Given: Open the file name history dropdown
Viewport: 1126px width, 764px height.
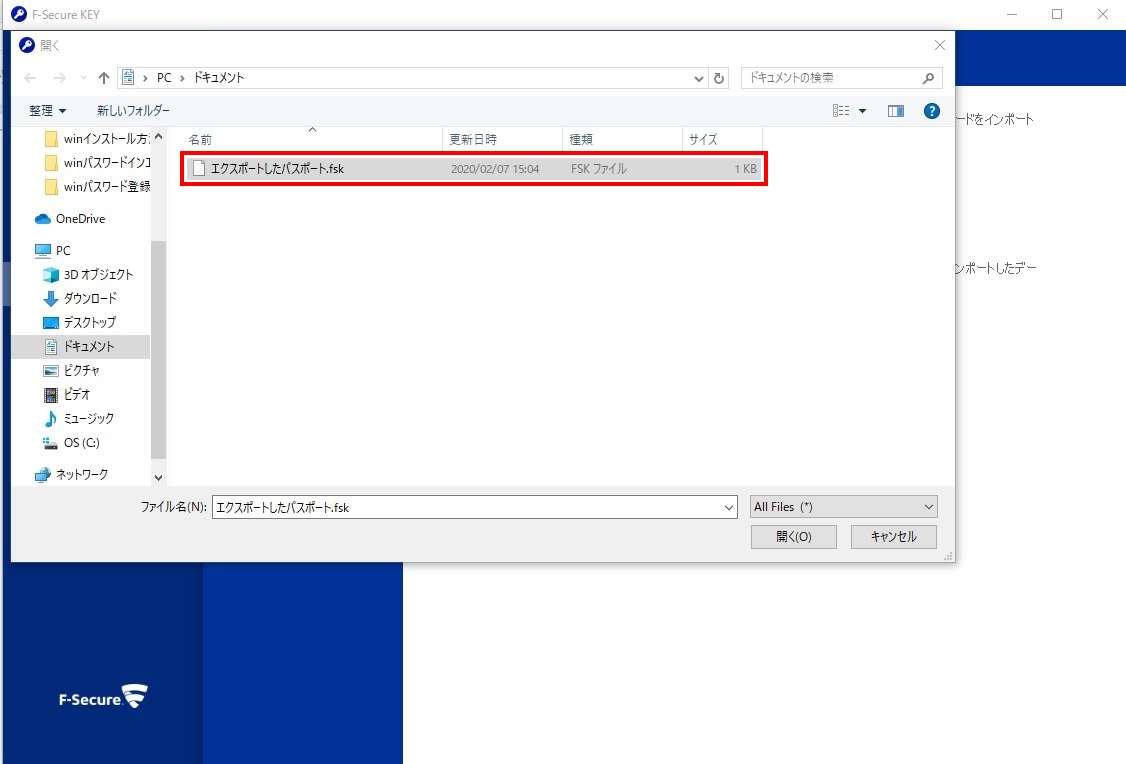Looking at the screenshot, I should (x=728, y=508).
